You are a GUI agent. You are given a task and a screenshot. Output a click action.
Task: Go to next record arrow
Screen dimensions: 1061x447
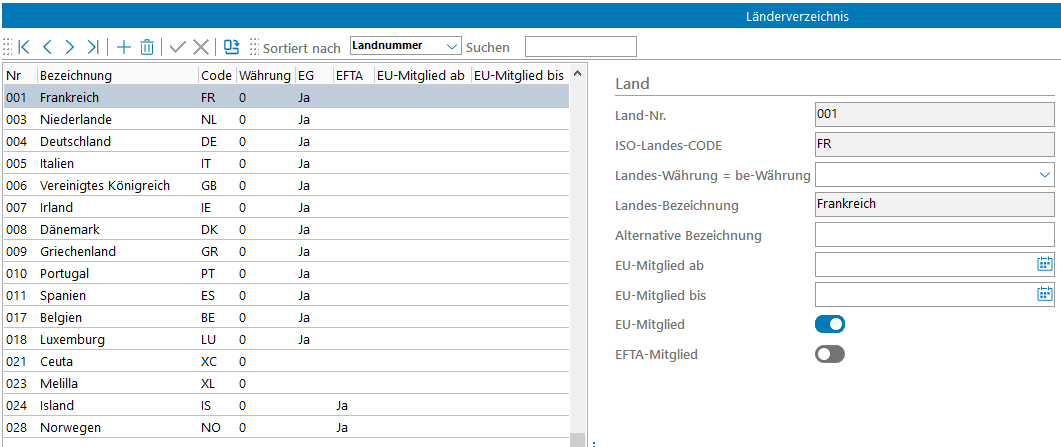click(x=70, y=47)
